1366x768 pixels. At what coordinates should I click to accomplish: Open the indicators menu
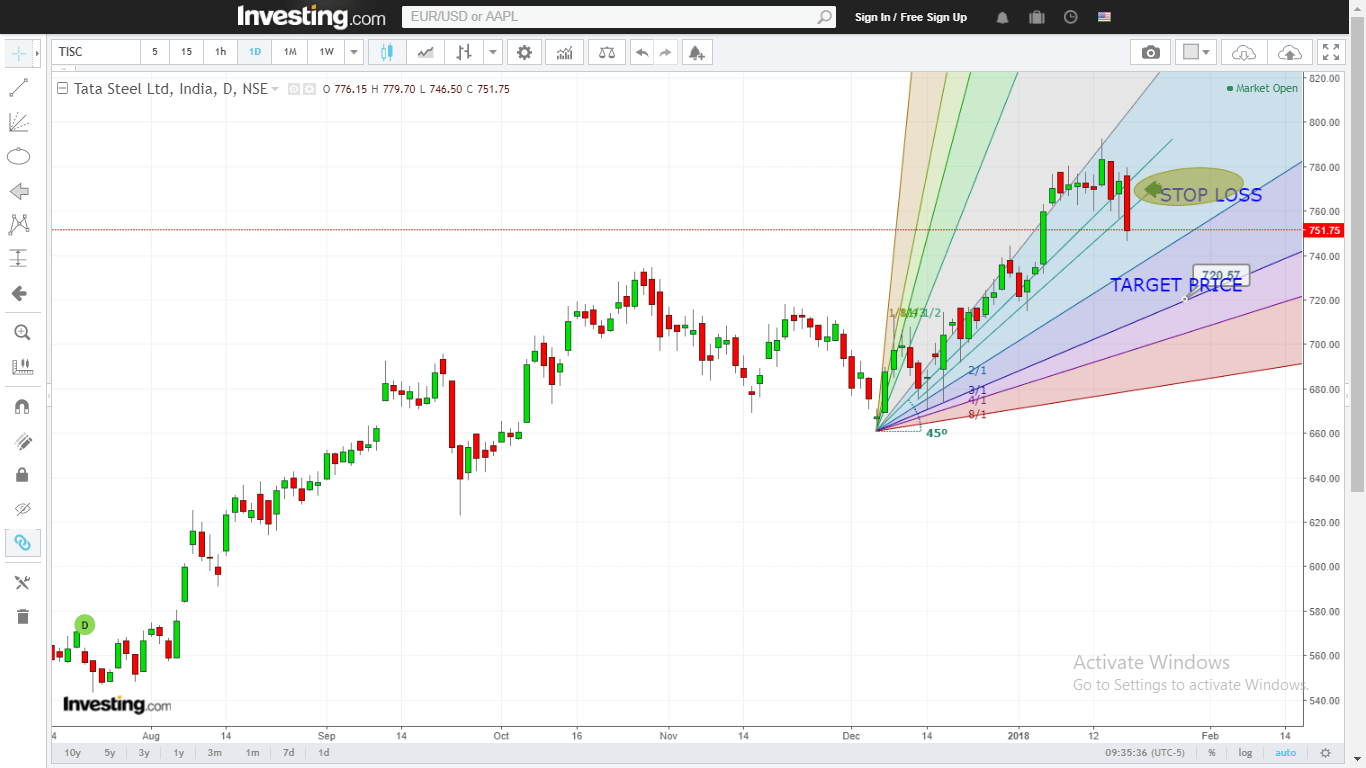(565, 52)
